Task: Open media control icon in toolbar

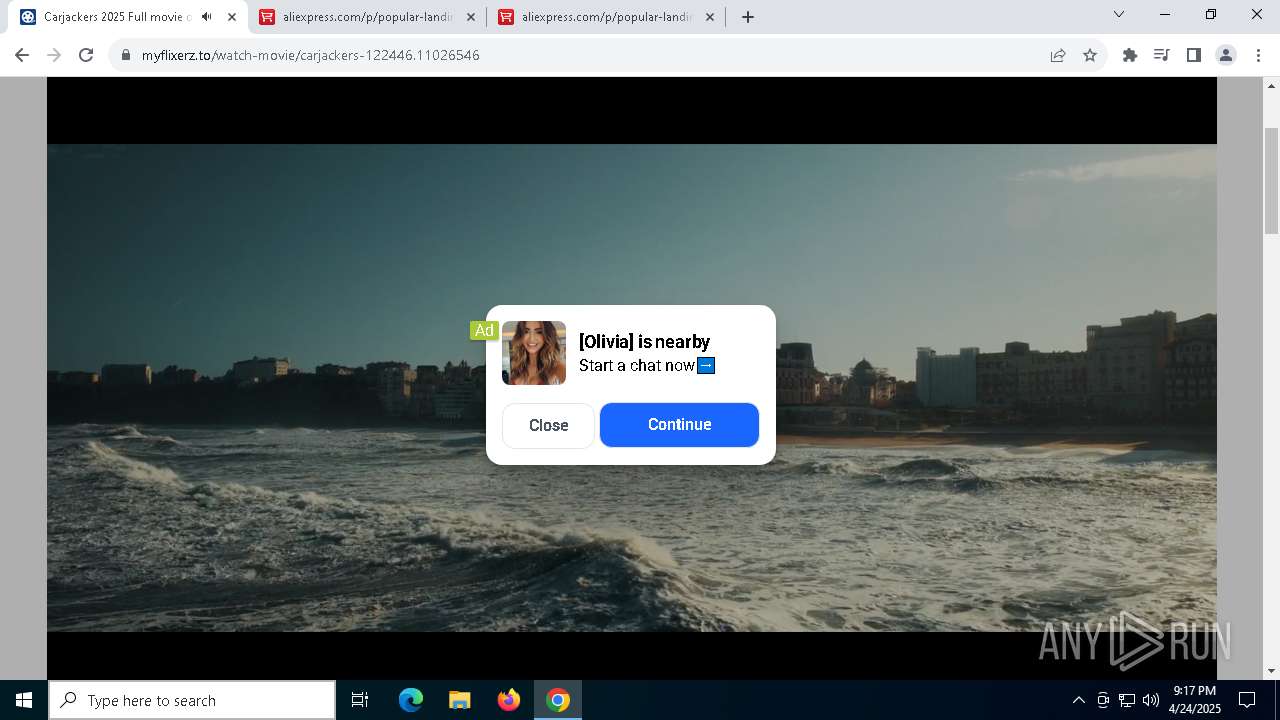Action: 1161,55
